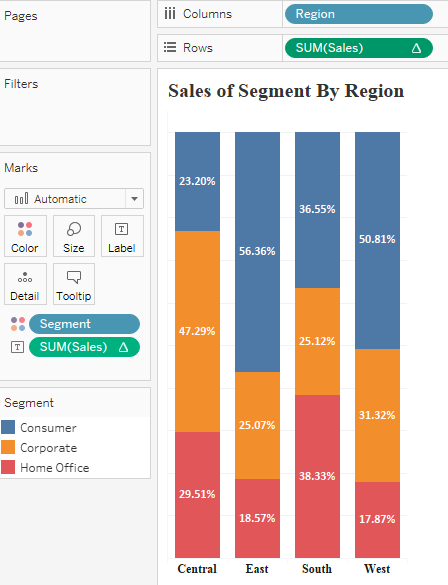Open the Color marks card
448x585 pixels.
(x=25, y=236)
